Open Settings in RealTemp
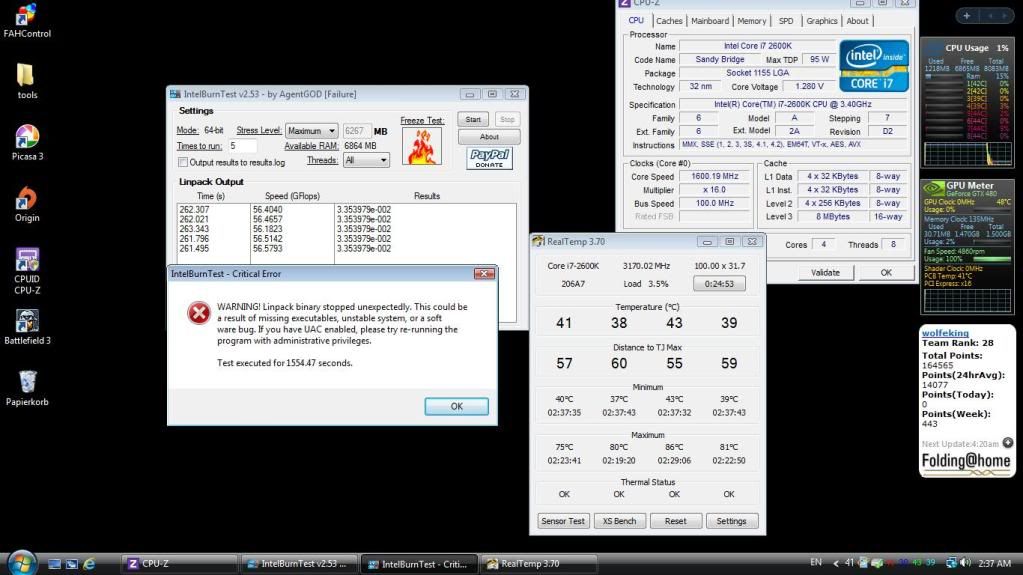1023x575 pixels. coord(731,521)
